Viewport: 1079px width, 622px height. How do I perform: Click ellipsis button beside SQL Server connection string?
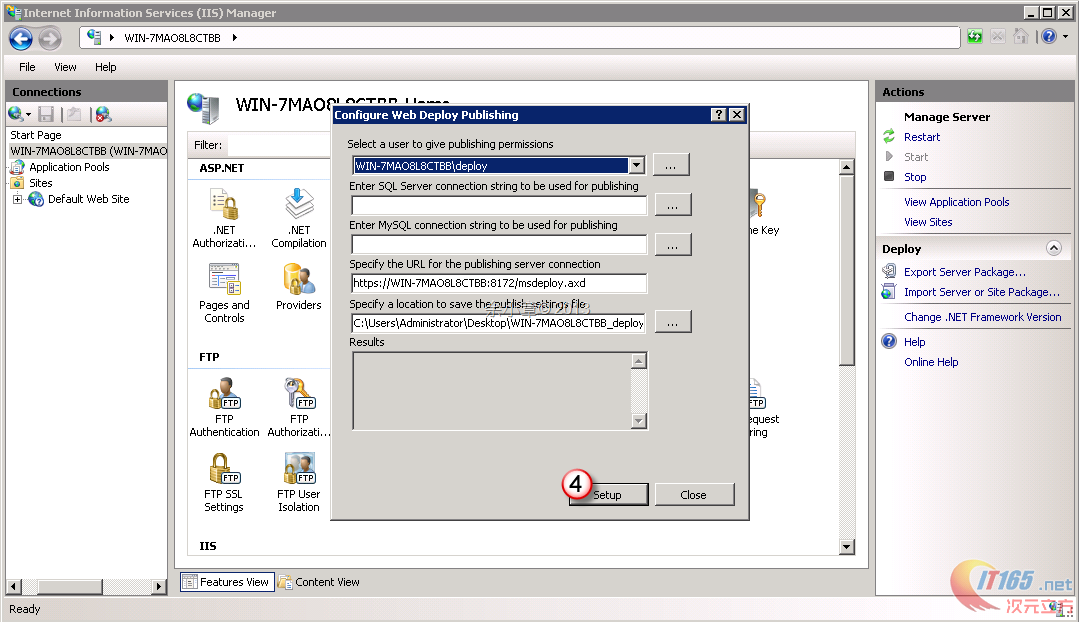[x=672, y=205]
